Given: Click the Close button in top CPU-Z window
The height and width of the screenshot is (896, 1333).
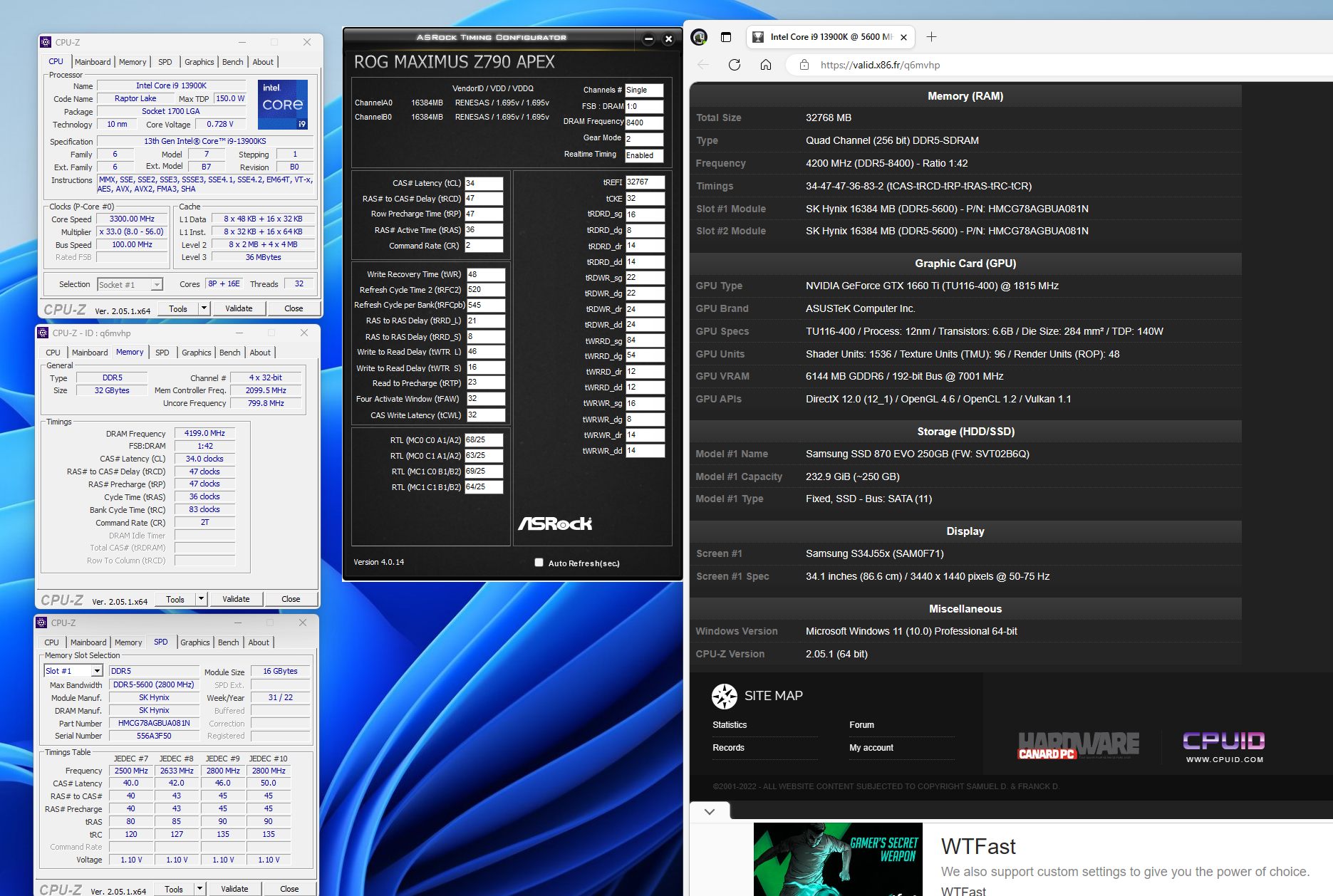Looking at the screenshot, I should coord(294,308).
